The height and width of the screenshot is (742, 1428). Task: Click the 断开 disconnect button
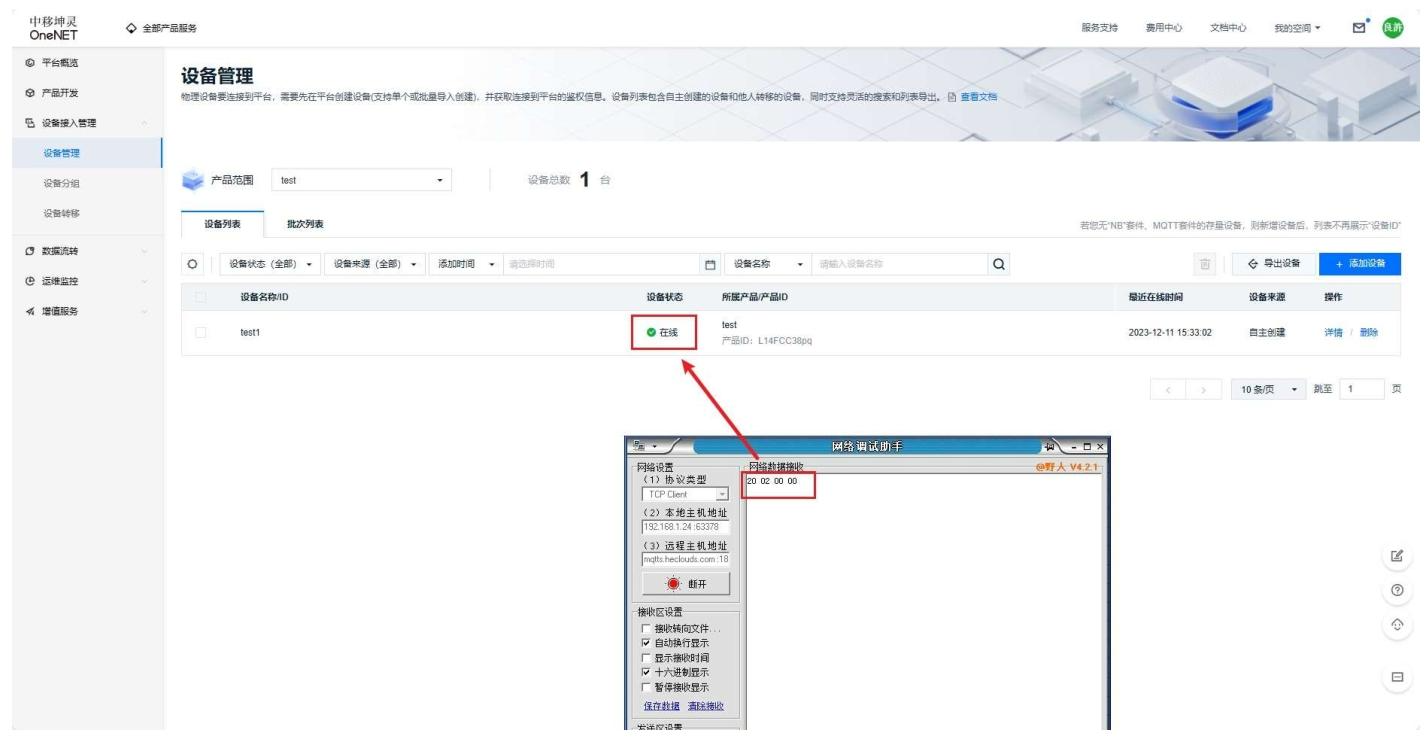686,585
